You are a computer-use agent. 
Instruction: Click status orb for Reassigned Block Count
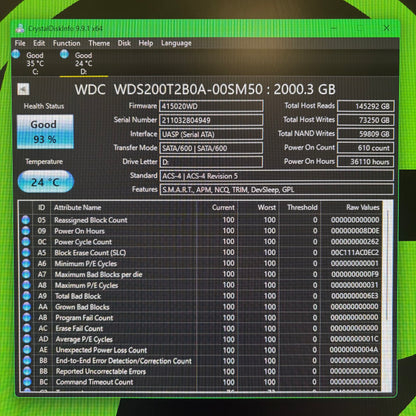pyautogui.click(x=26, y=220)
